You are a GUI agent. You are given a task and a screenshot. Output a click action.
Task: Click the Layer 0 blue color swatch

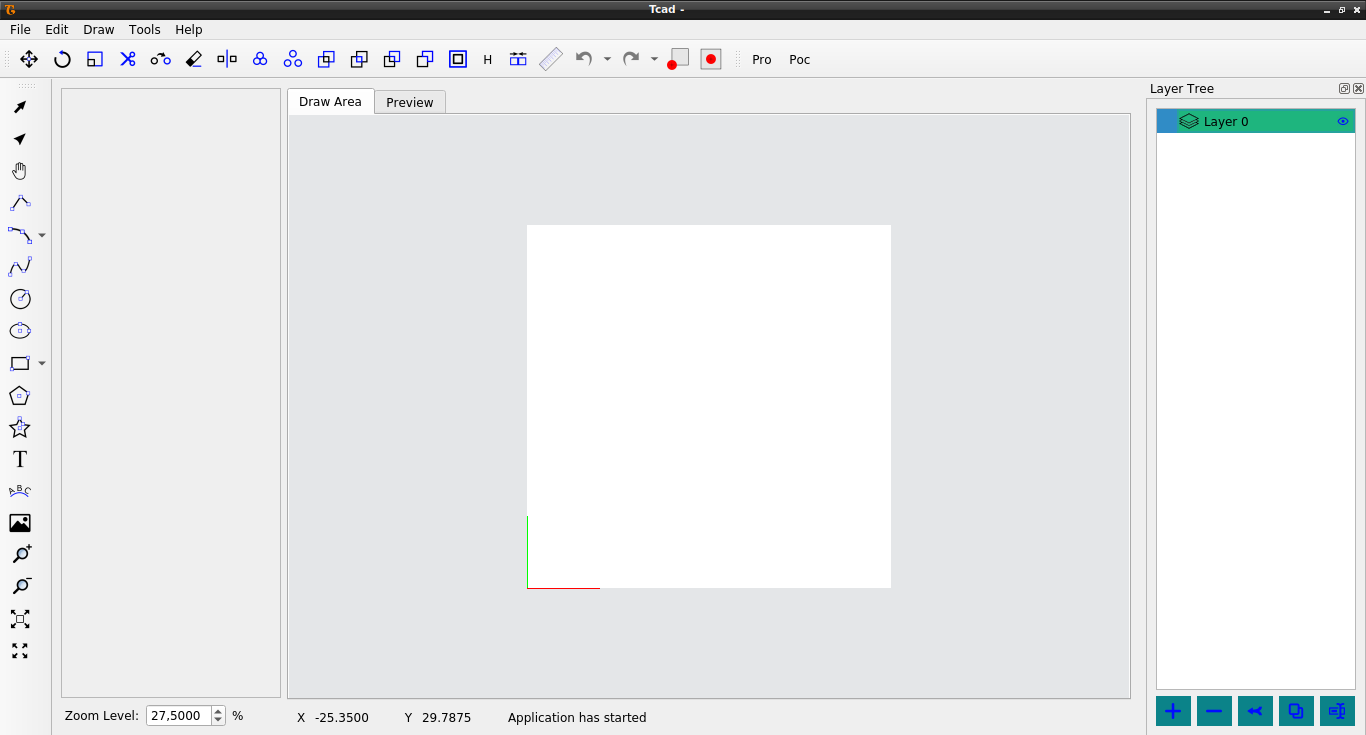pos(1167,121)
